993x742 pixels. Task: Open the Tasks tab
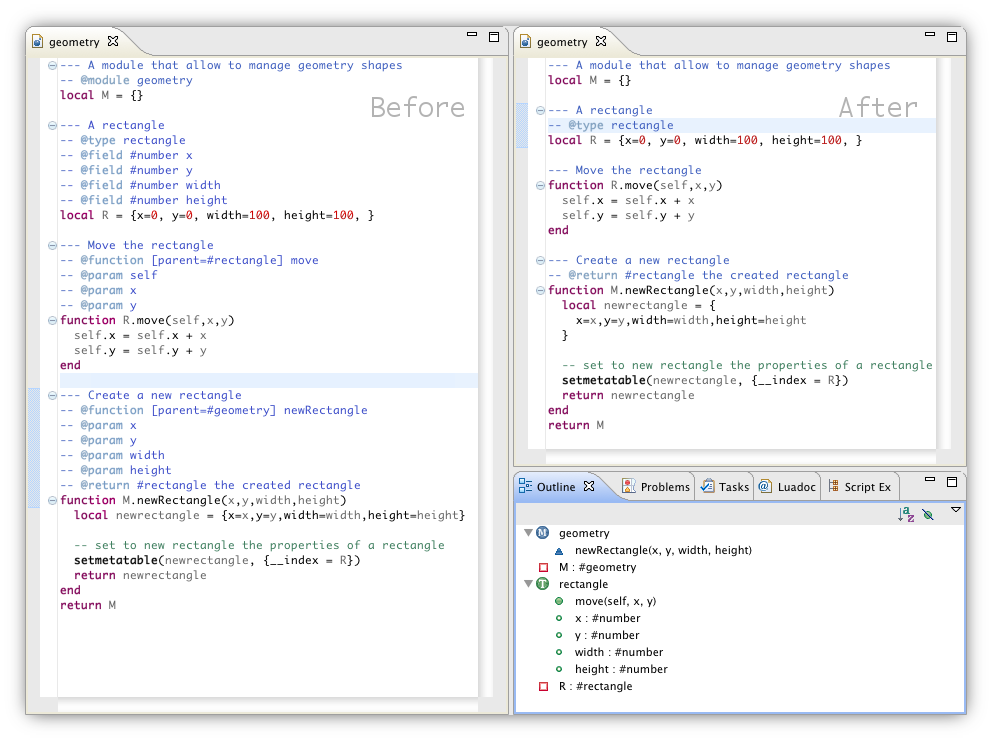click(725, 486)
